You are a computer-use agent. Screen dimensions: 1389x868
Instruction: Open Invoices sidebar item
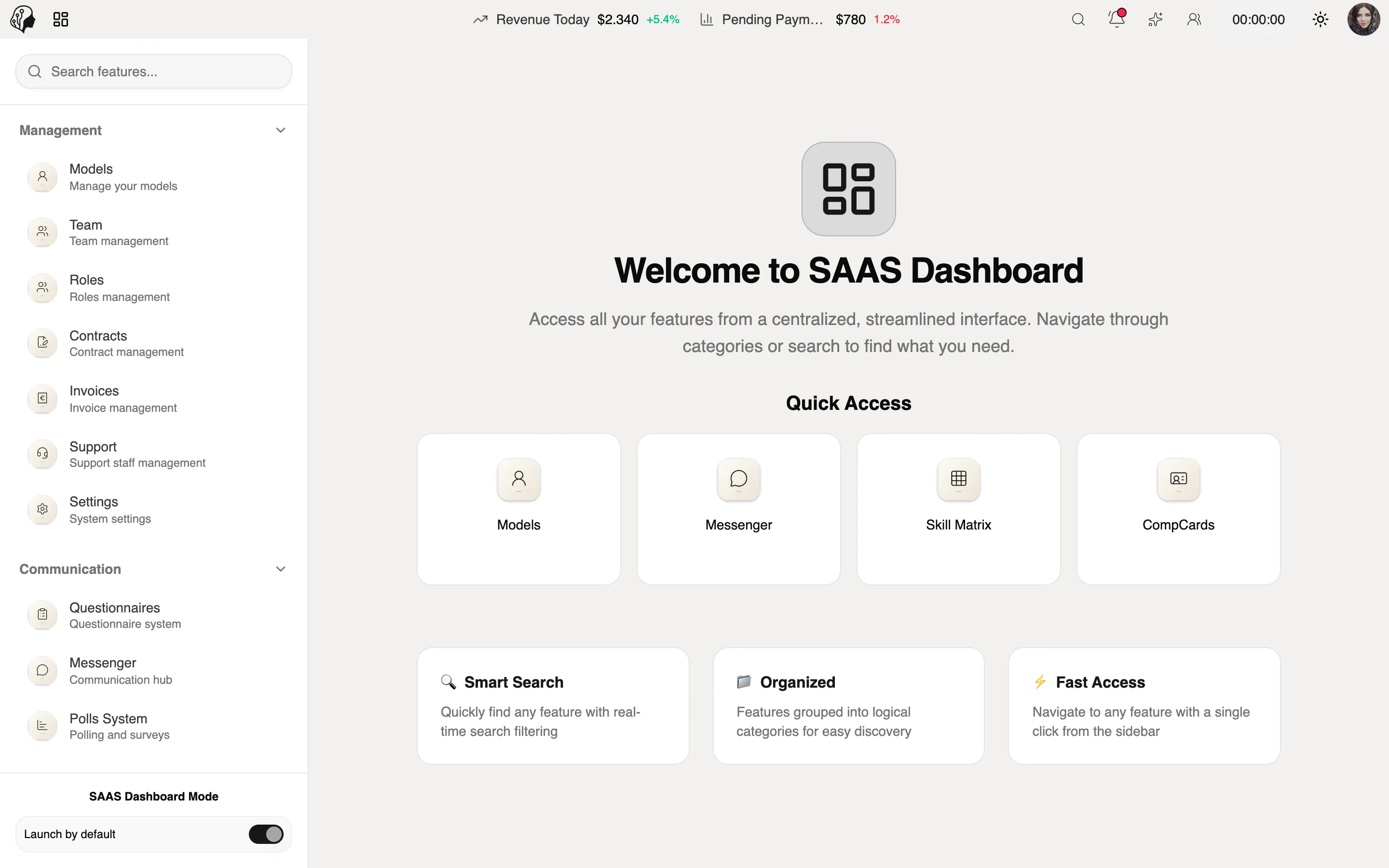point(154,398)
